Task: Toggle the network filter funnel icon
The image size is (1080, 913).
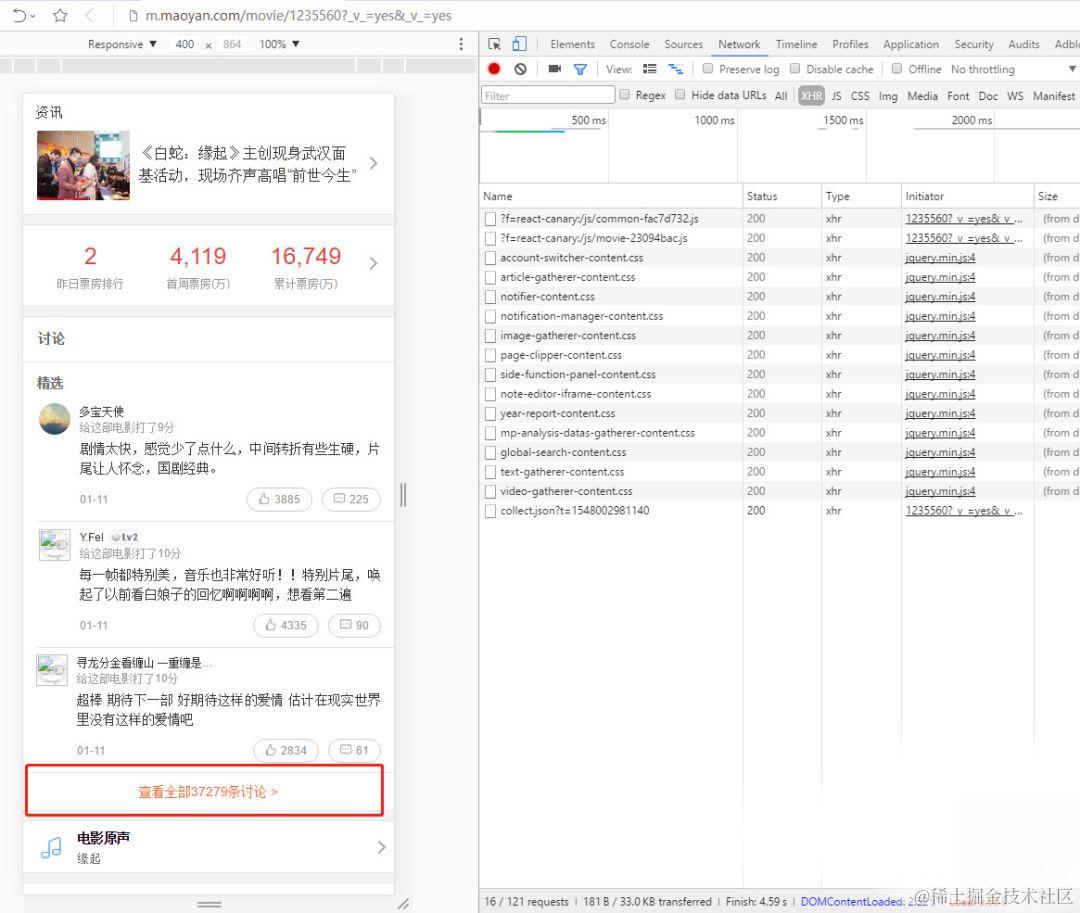Action: pyautogui.click(x=581, y=69)
